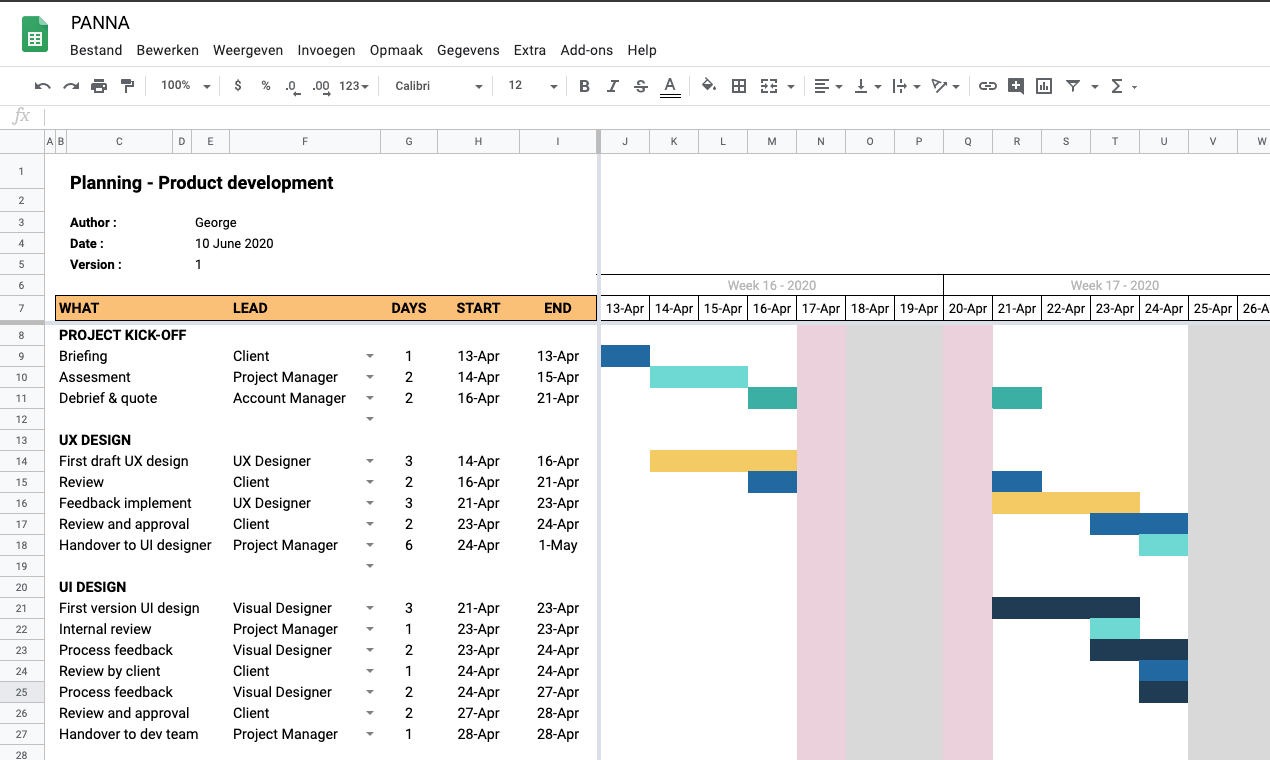Insert chart using chart icon
The image size is (1270, 760).
pyautogui.click(x=1044, y=86)
